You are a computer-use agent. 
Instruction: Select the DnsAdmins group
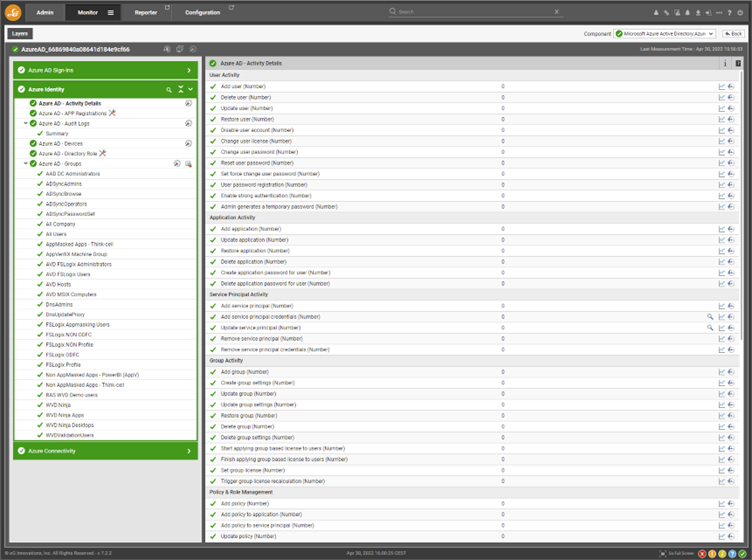click(x=59, y=305)
